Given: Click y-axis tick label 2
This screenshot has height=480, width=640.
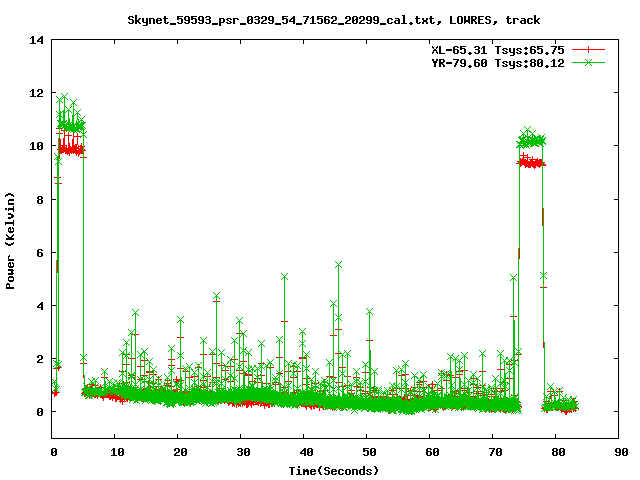Looking at the screenshot, I should pos(40,359).
